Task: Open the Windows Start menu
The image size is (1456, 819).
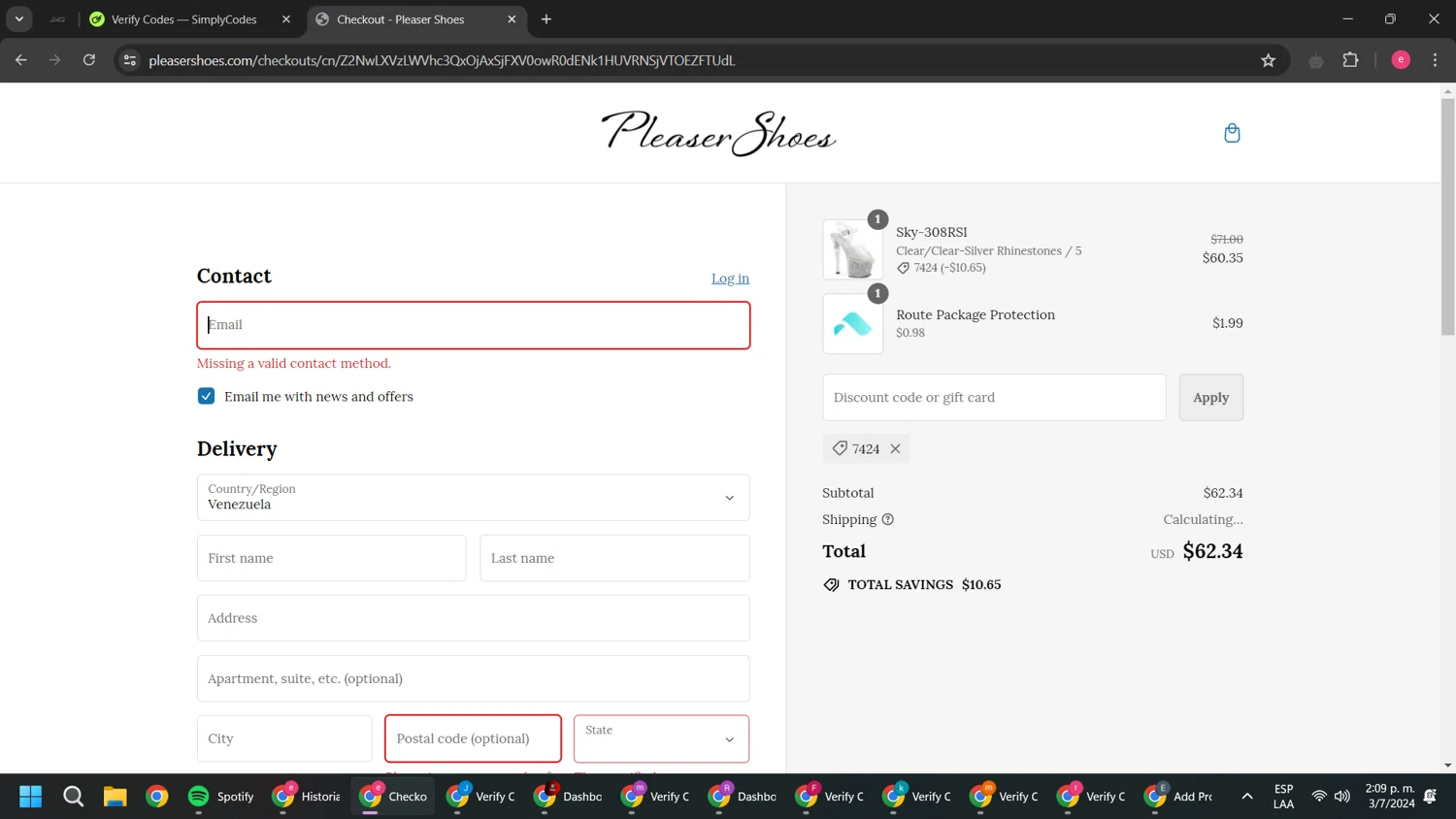Action: point(31,797)
